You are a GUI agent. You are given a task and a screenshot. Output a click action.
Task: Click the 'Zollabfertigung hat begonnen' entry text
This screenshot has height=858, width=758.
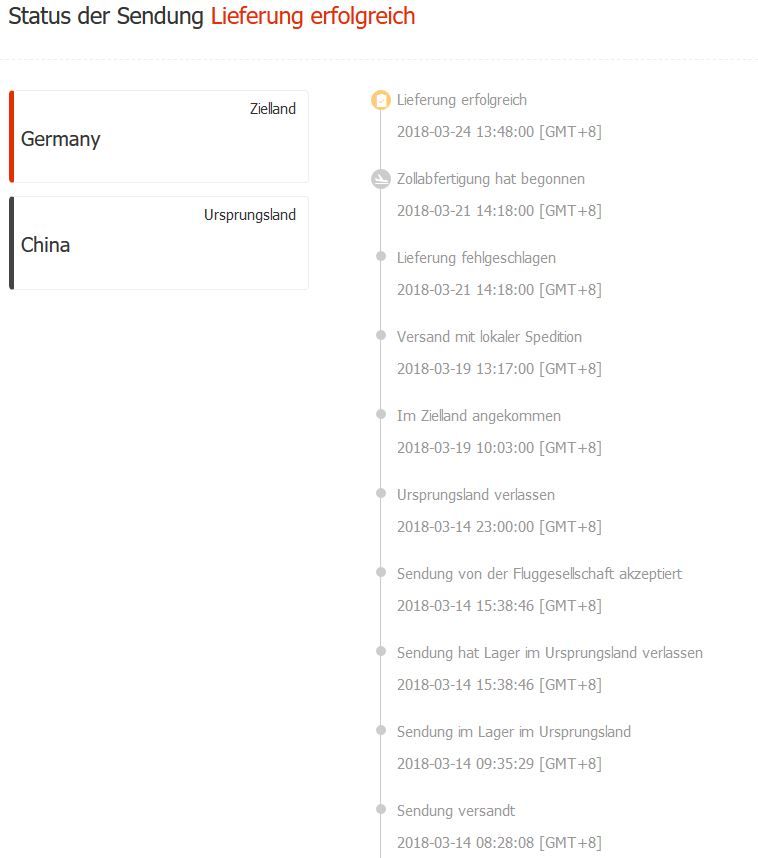click(x=490, y=179)
